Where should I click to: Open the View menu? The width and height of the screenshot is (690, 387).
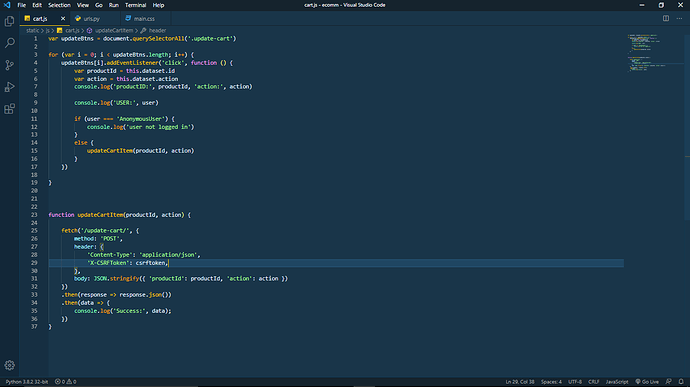click(x=83, y=5)
